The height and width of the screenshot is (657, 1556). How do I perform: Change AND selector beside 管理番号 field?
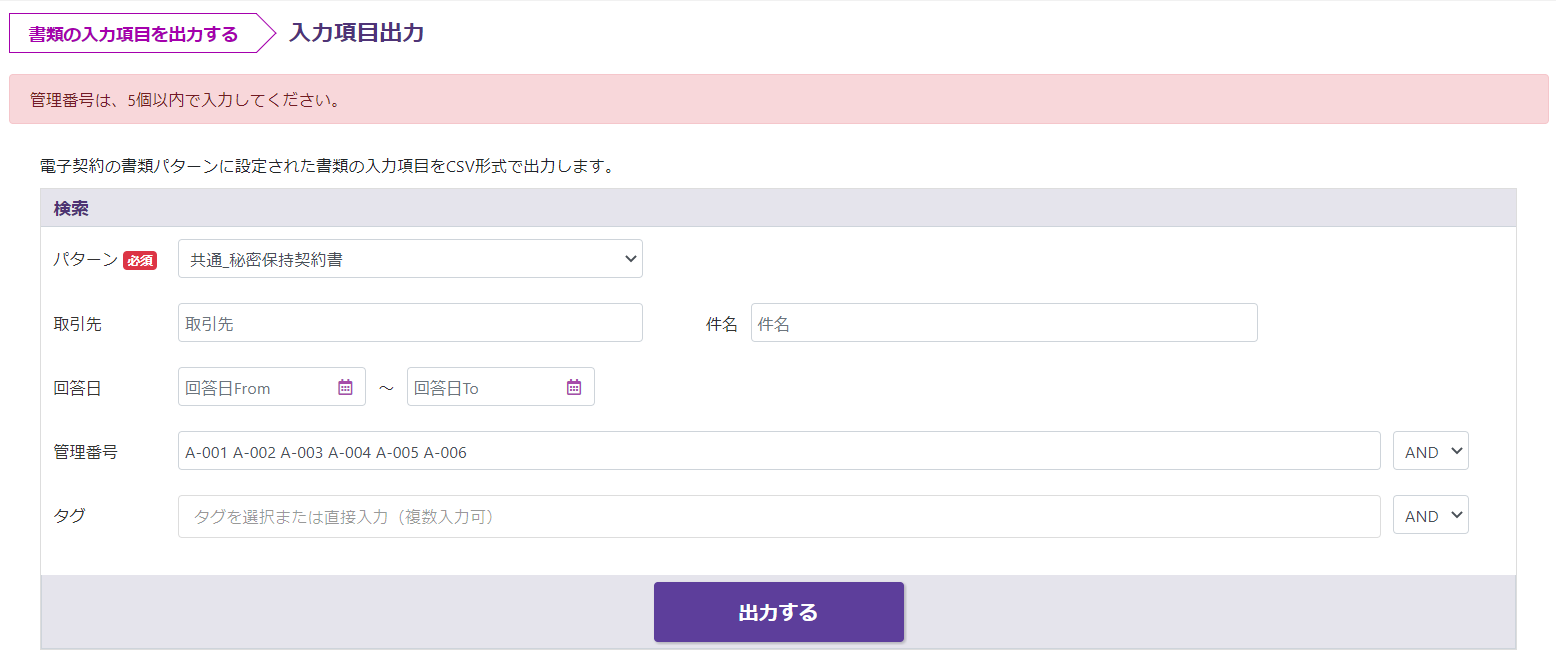point(1430,451)
